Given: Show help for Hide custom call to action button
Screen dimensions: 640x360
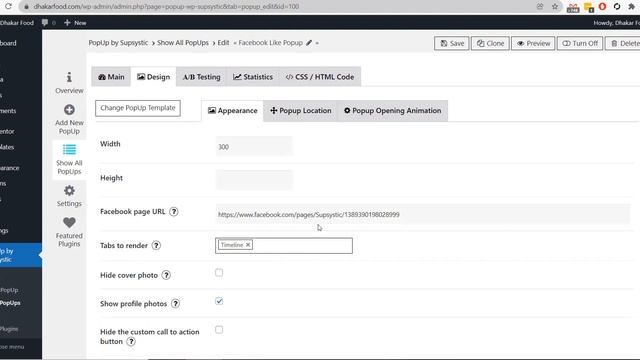Looking at the screenshot, I should coord(131,342).
